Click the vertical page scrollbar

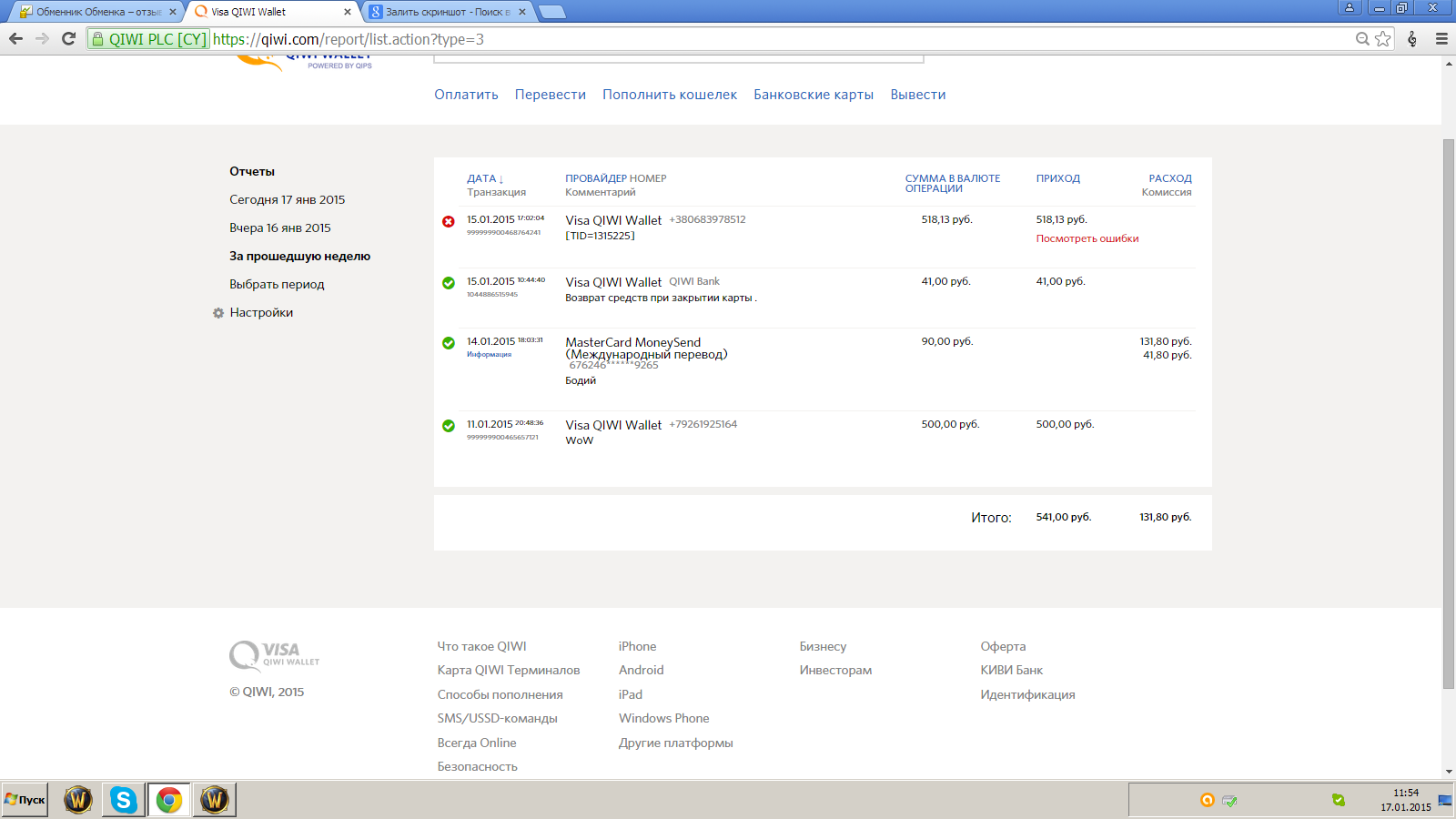(1449, 414)
